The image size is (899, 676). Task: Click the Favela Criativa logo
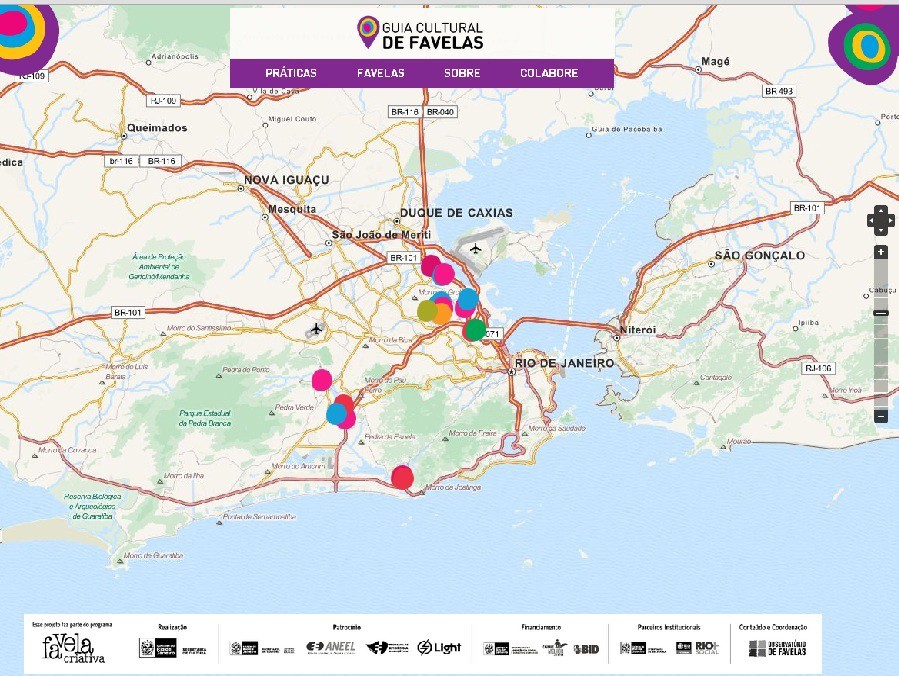coord(73,648)
